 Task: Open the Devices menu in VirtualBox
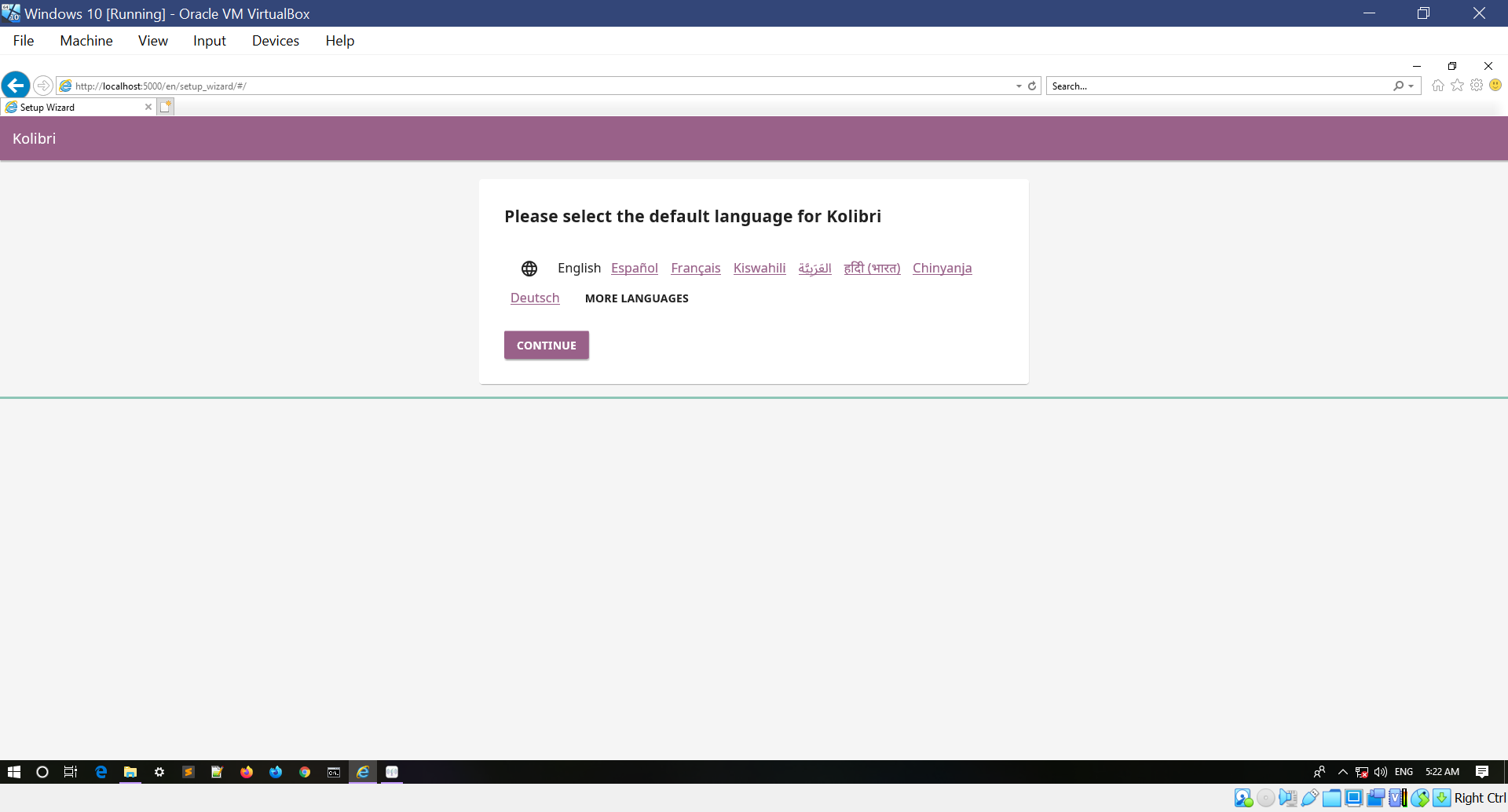(275, 41)
